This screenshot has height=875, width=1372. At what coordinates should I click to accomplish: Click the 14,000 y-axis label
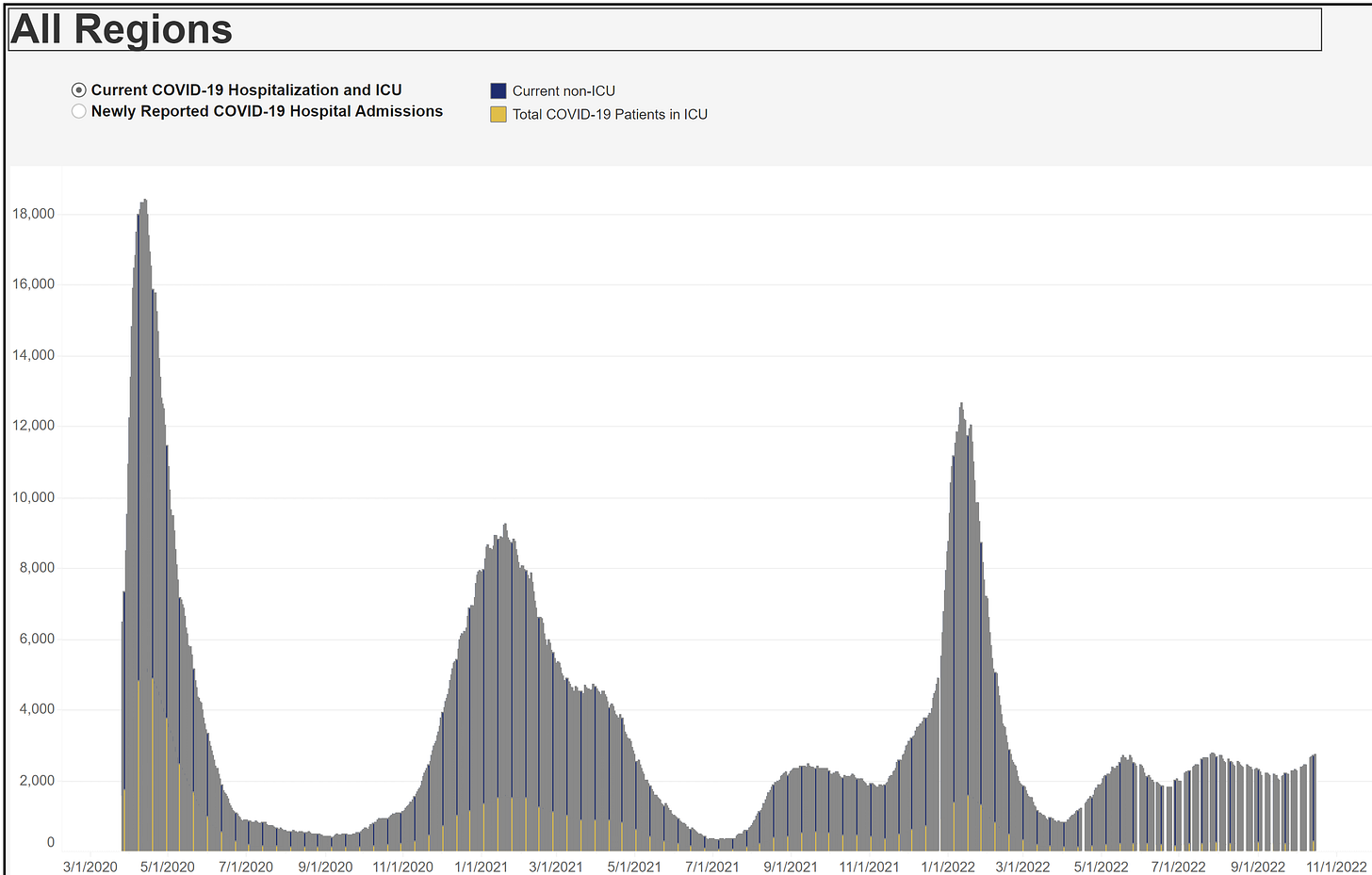34,355
